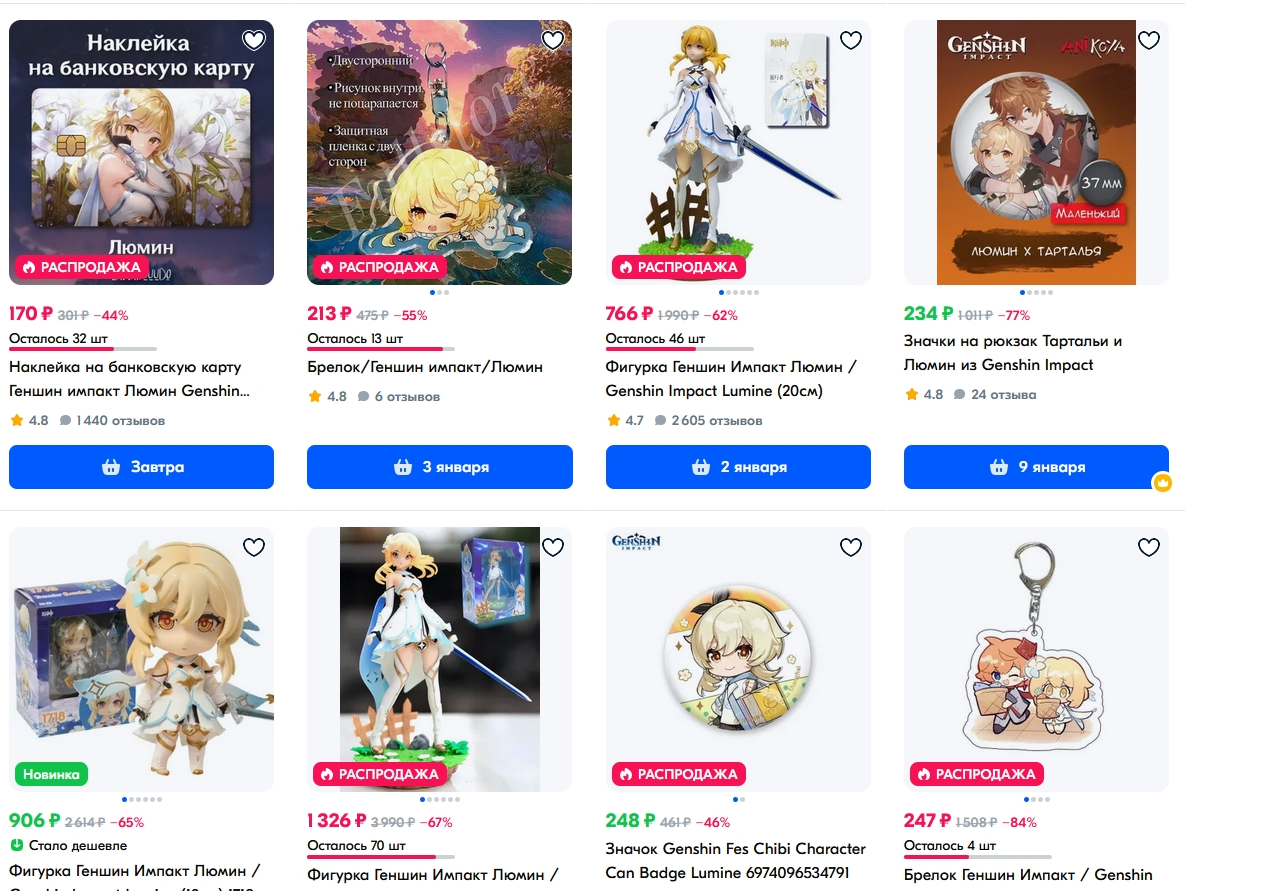Tap the heart on the 766 ₽ Lumine figure
1284x891 pixels.
point(851,40)
